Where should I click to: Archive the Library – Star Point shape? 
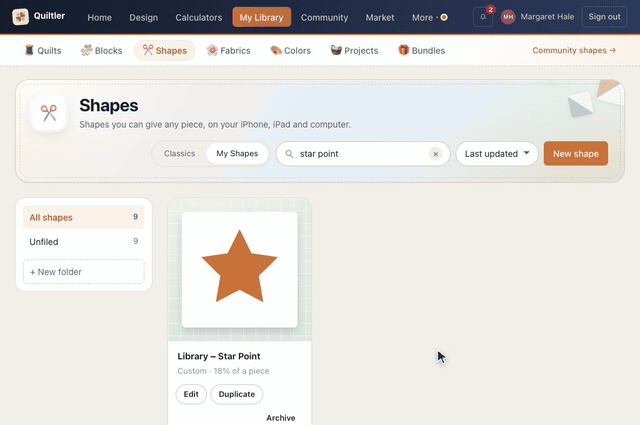tap(281, 418)
